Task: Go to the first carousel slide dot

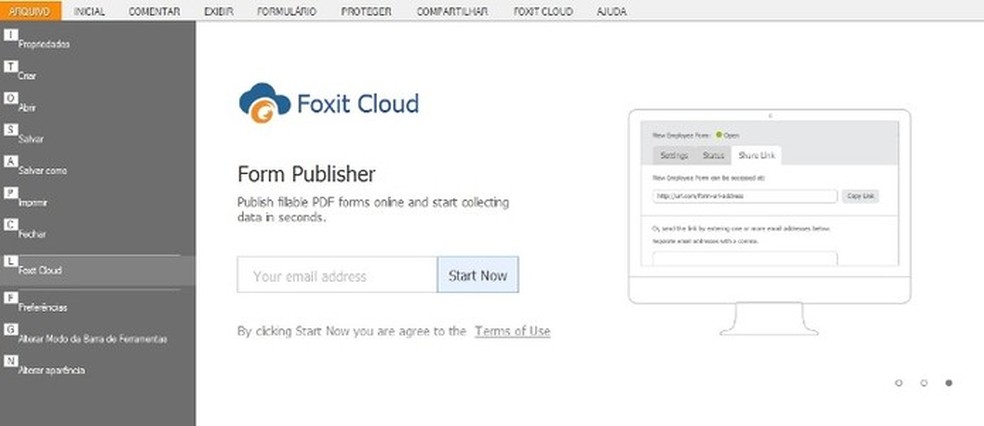Action: 899,383
